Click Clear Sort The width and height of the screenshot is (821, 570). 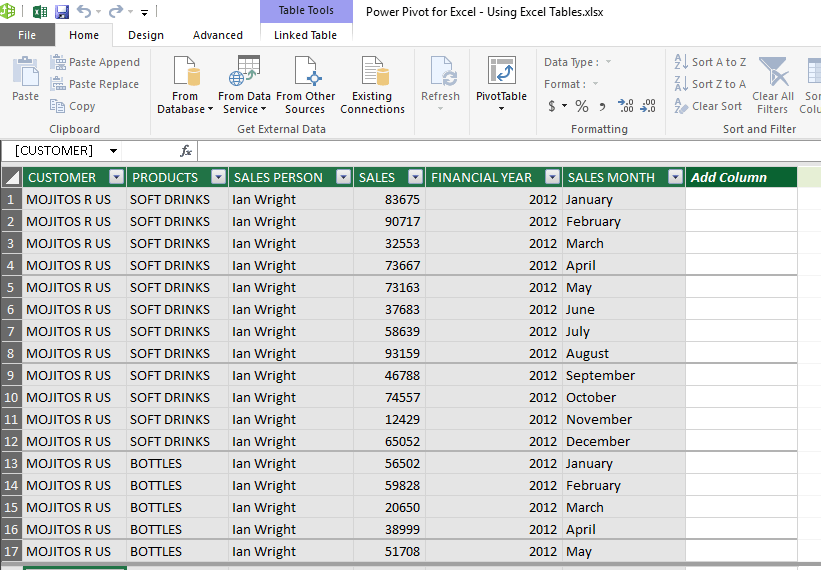[708, 106]
